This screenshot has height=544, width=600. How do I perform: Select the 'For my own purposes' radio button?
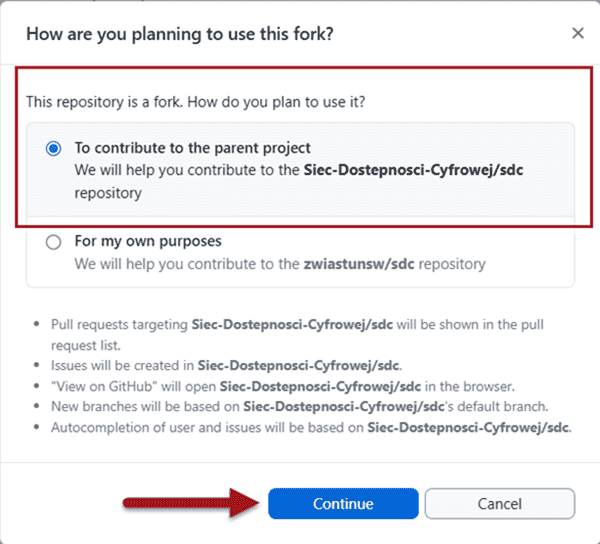[x=53, y=242]
